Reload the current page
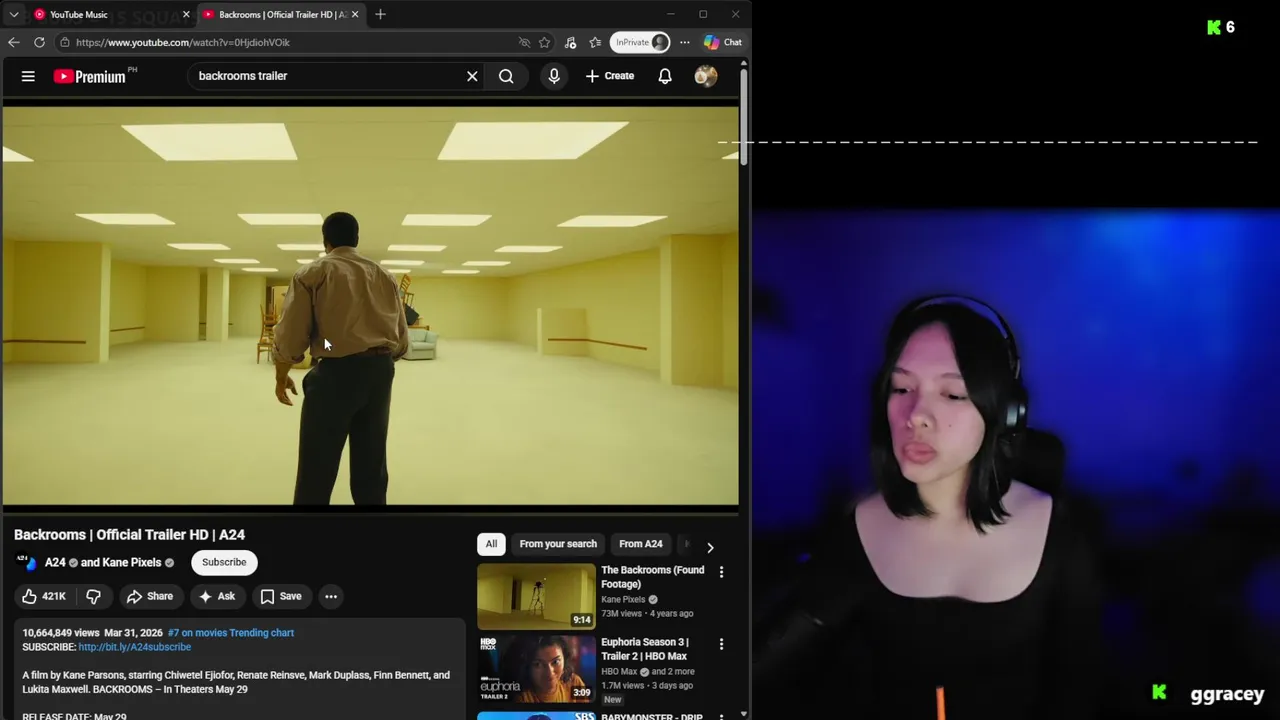Screen dimensions: 1280x720 pos(39,42)
